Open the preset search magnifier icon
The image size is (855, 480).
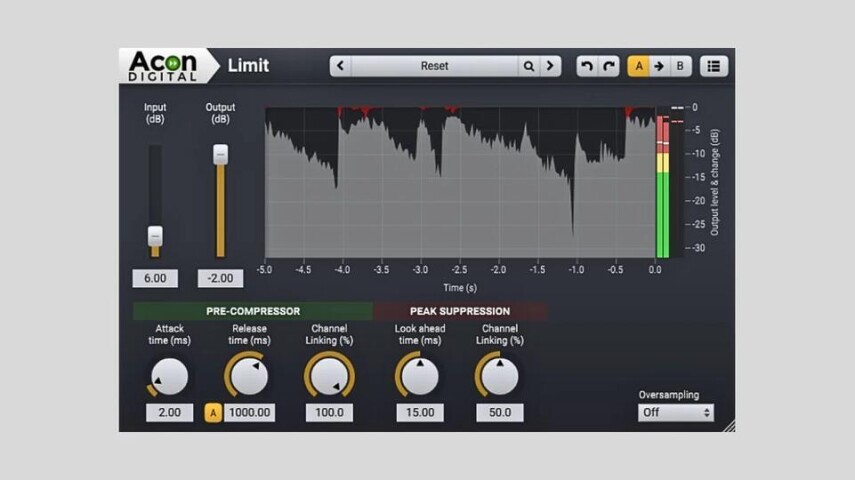coord(528,67)
